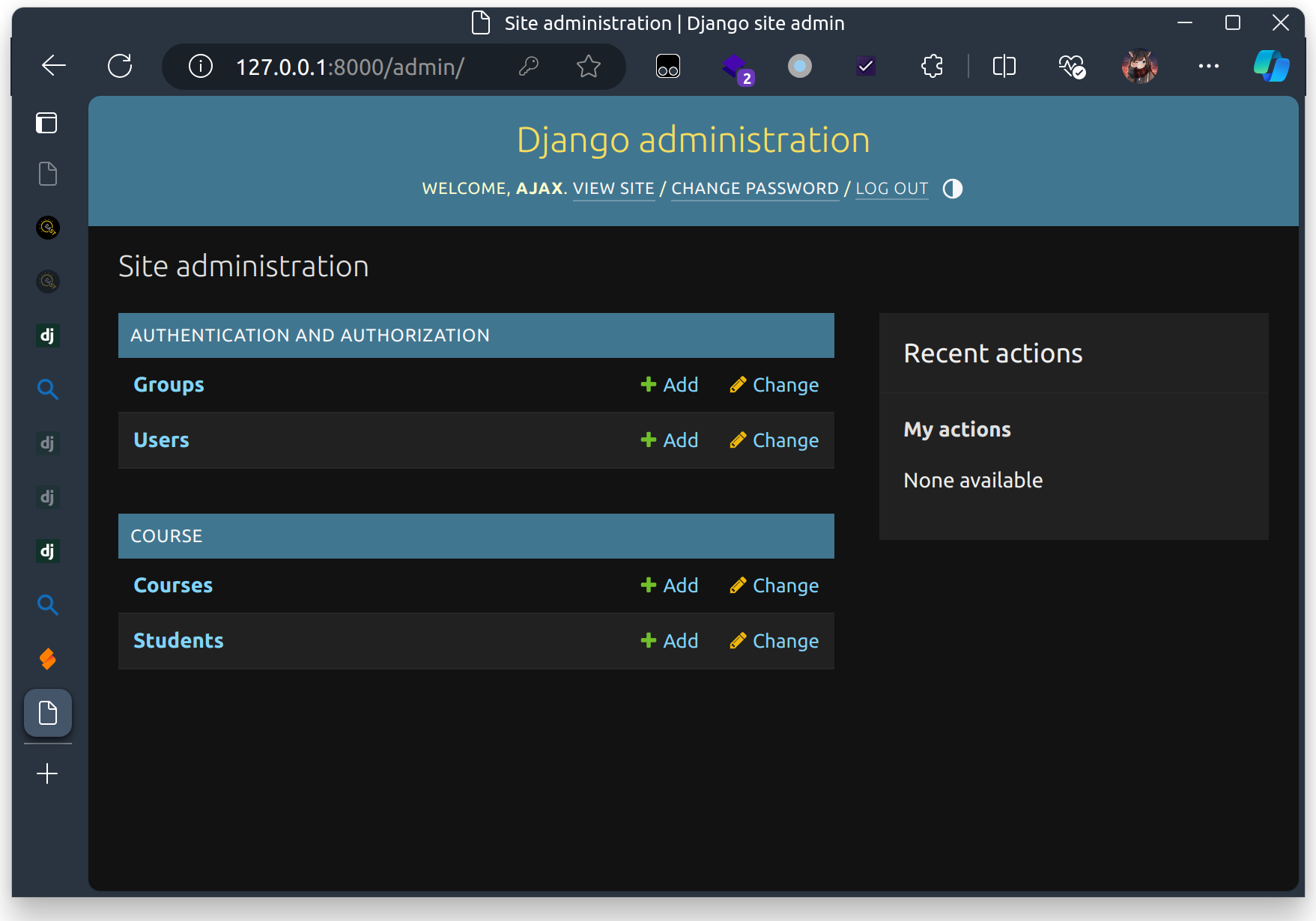Open the COURSE app section header

166,536
